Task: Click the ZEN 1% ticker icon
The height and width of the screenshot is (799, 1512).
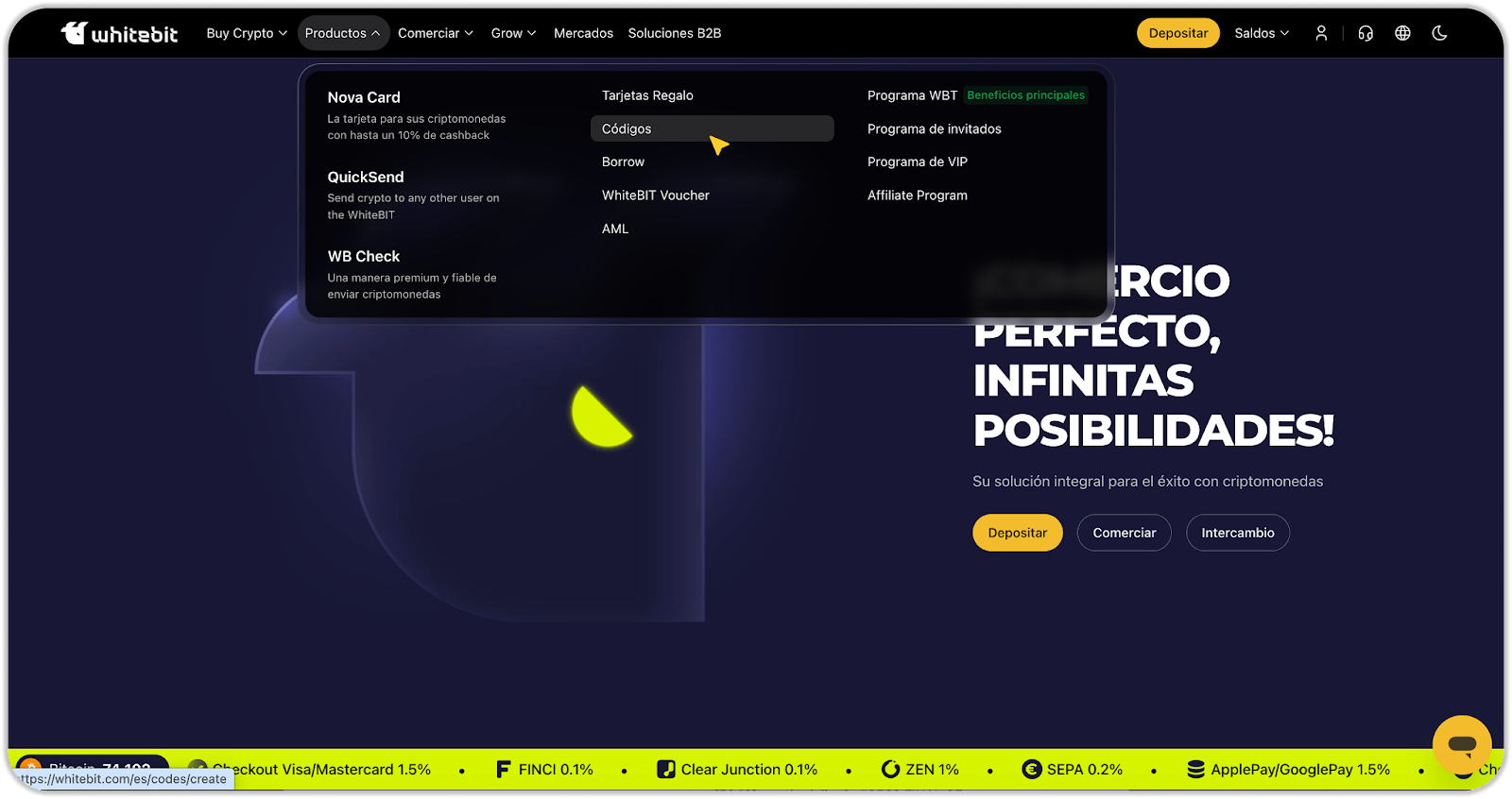Action: point(890,770)
